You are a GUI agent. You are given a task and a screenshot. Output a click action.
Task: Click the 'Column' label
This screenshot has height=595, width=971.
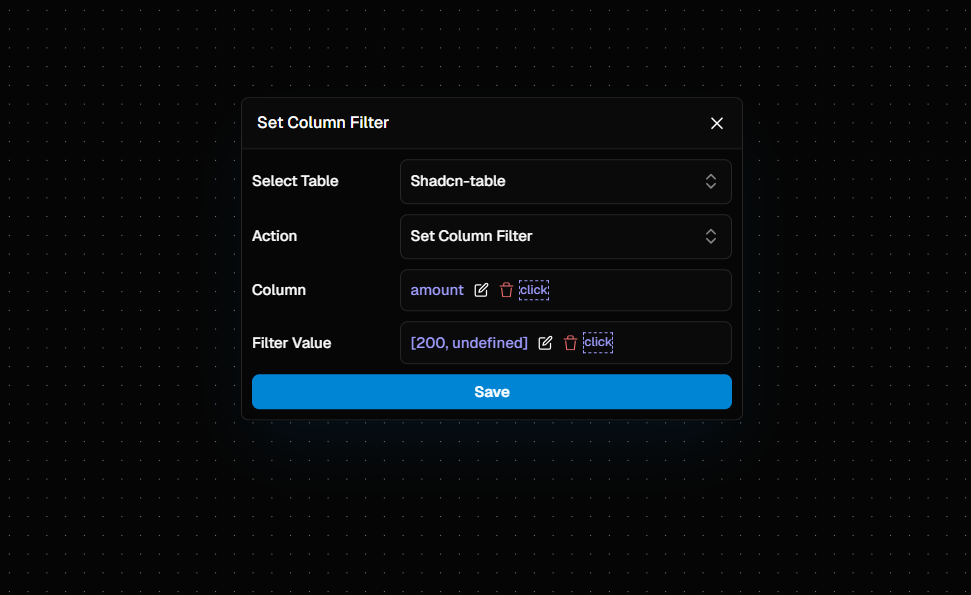(279, 290)
